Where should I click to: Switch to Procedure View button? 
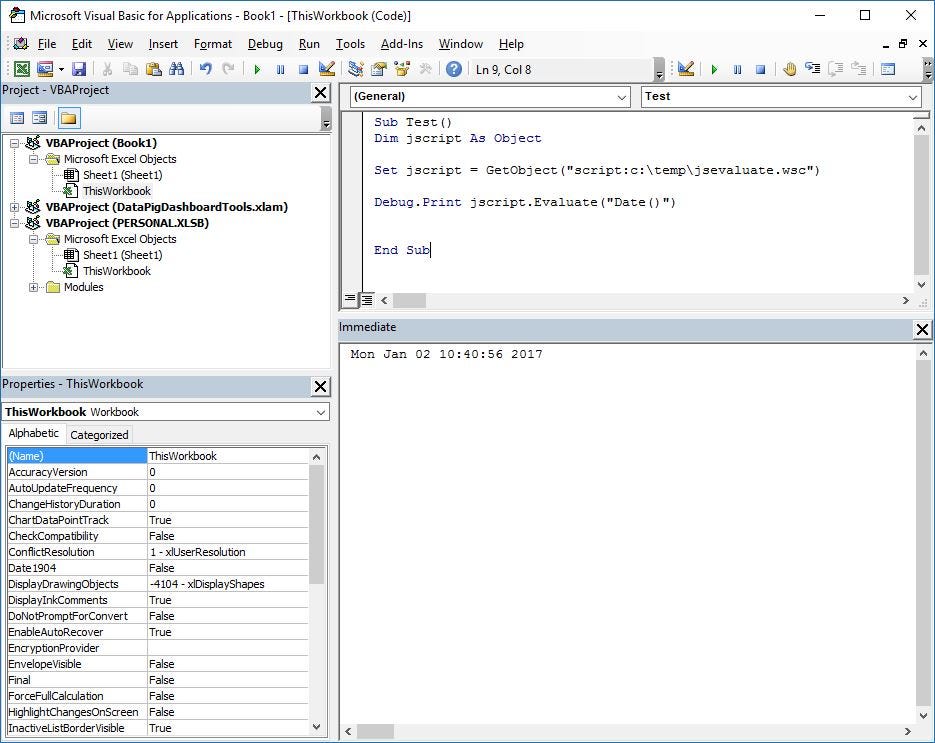(x=350, y=299)
